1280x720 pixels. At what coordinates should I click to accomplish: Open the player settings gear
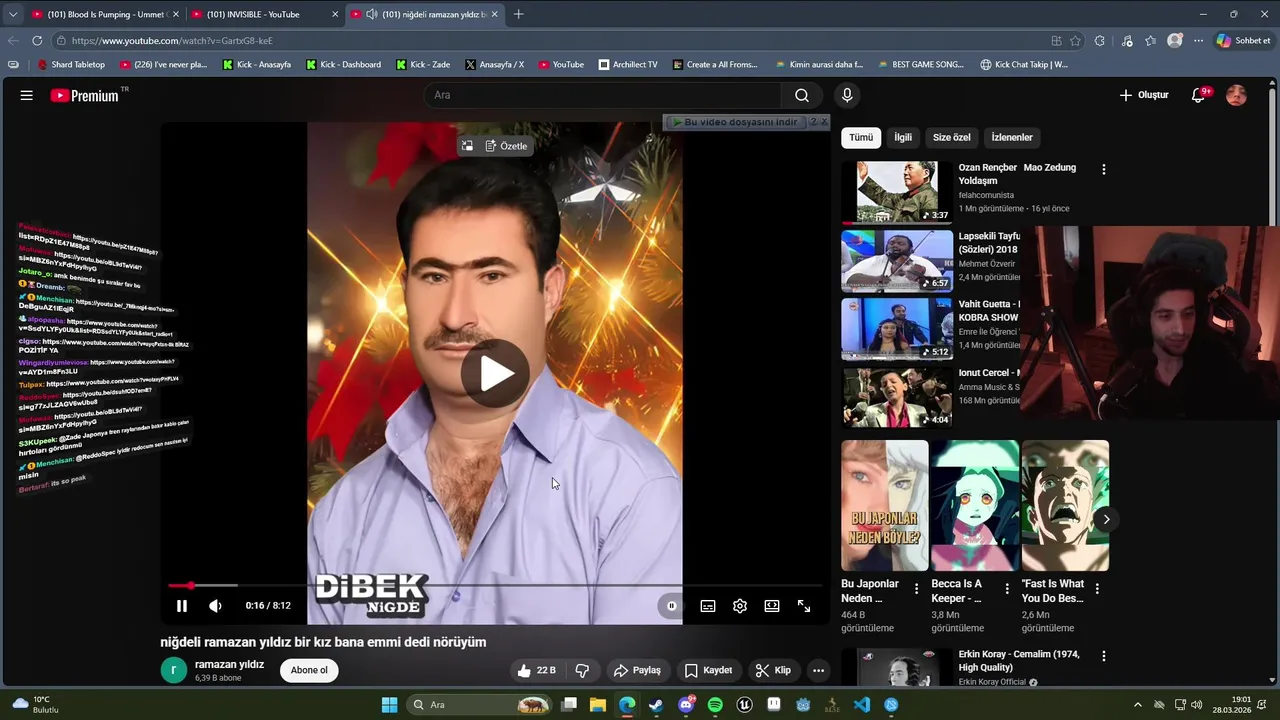point(740,606)
